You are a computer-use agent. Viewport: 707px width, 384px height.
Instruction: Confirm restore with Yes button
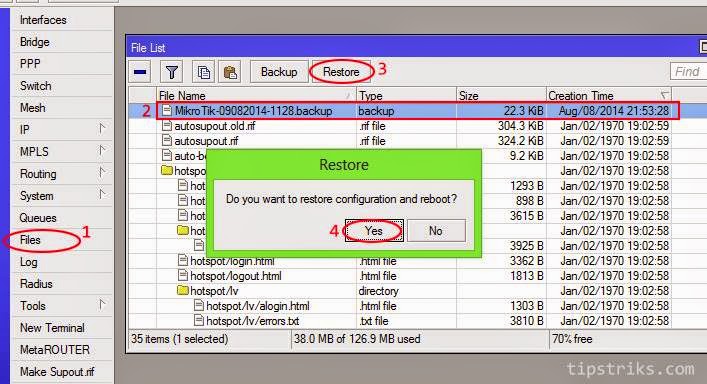click(x=374, y=231)
